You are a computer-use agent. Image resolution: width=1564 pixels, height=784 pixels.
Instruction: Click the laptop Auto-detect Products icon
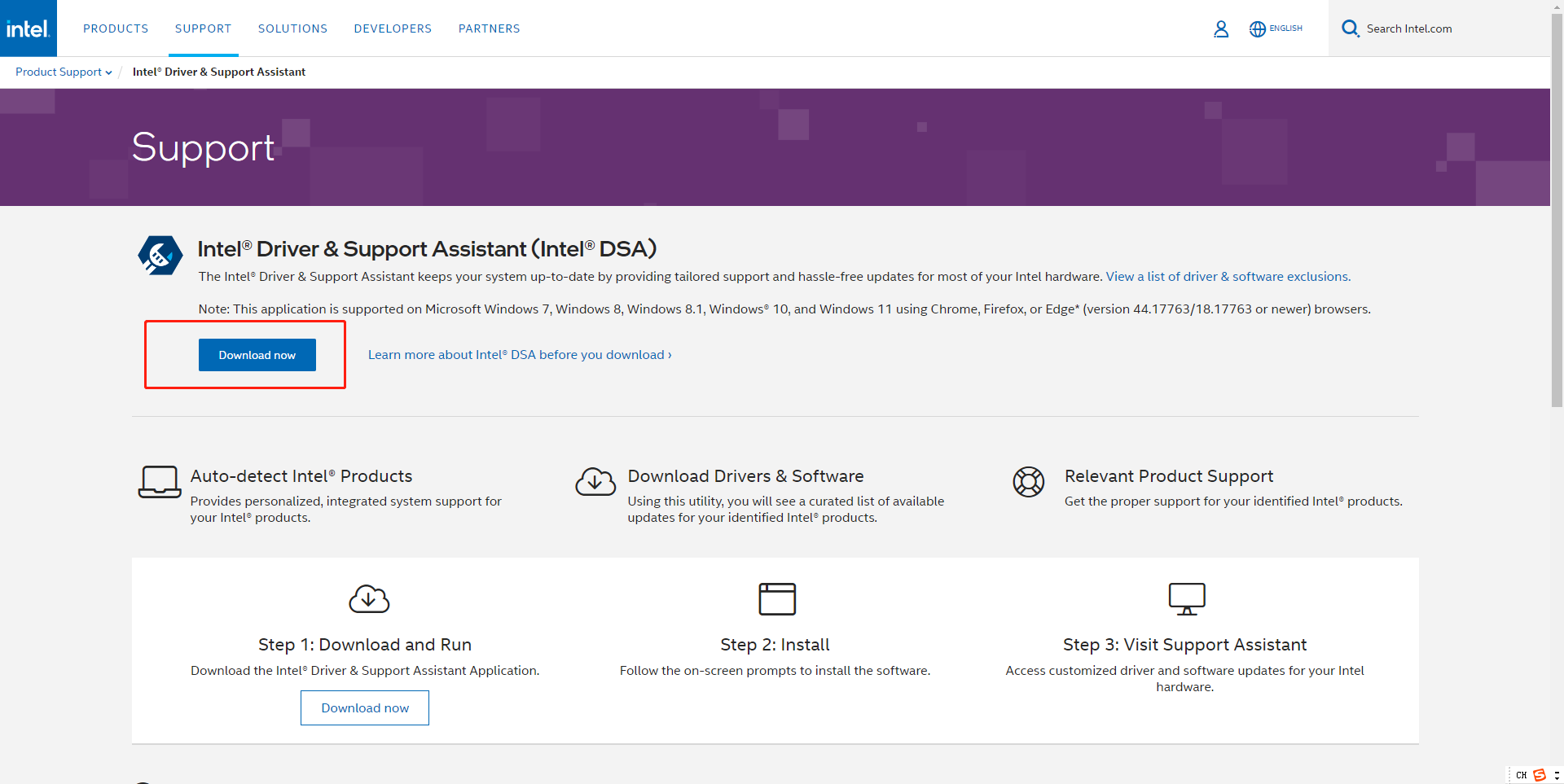pos(160,482)
